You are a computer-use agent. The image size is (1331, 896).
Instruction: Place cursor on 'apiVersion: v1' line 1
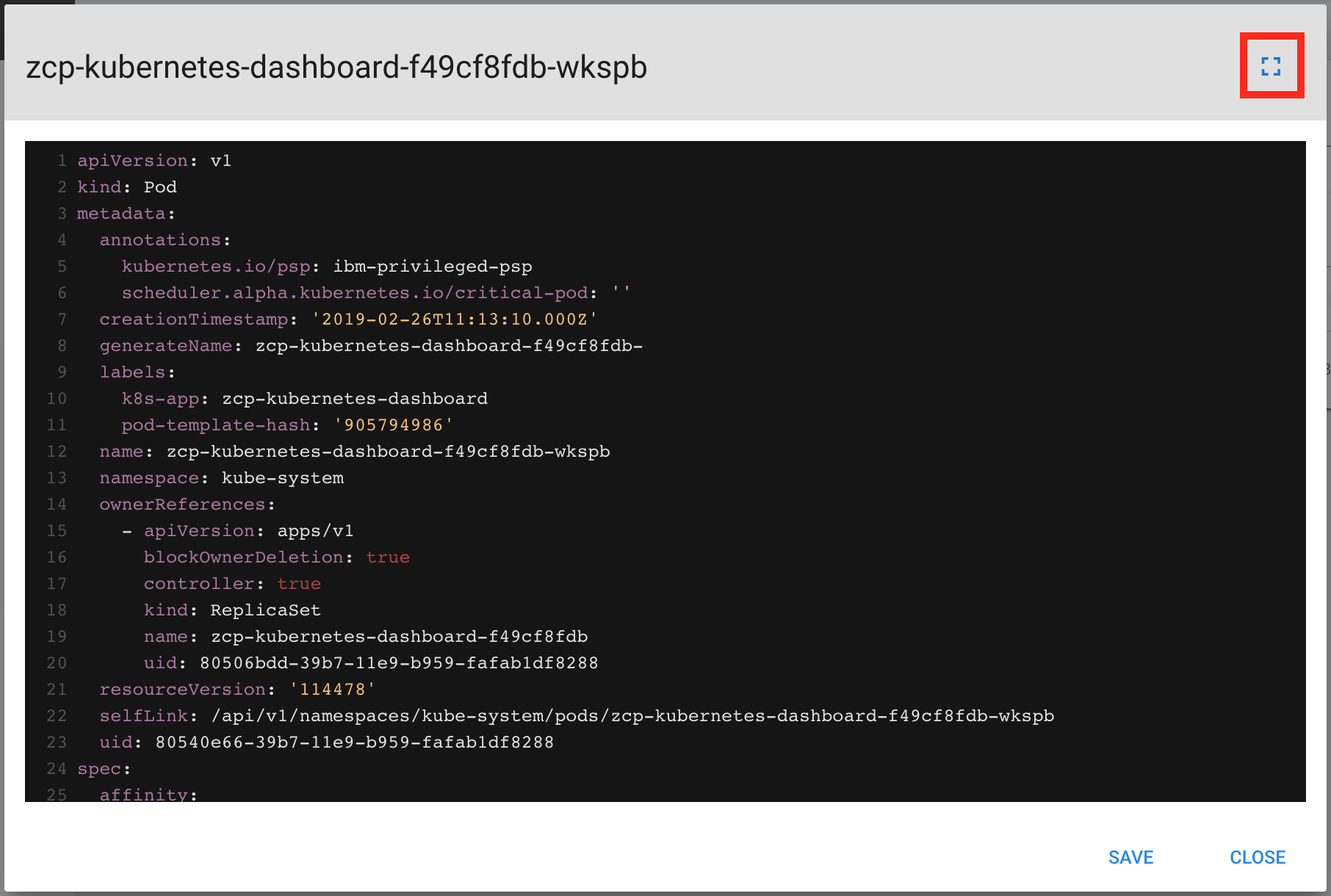tap(154, 160)
